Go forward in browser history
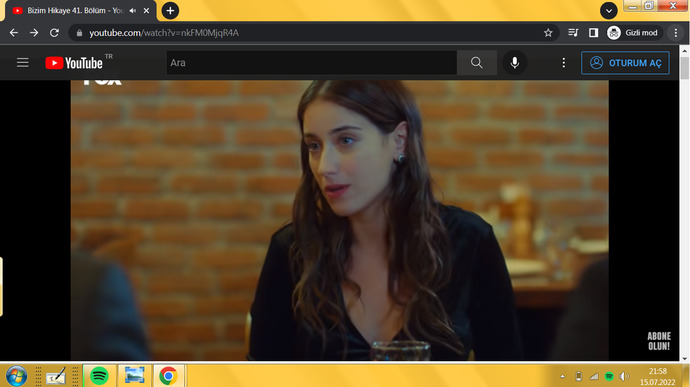Screen dimensions: 690x387 pyautogui.click(x=34, y=33)
